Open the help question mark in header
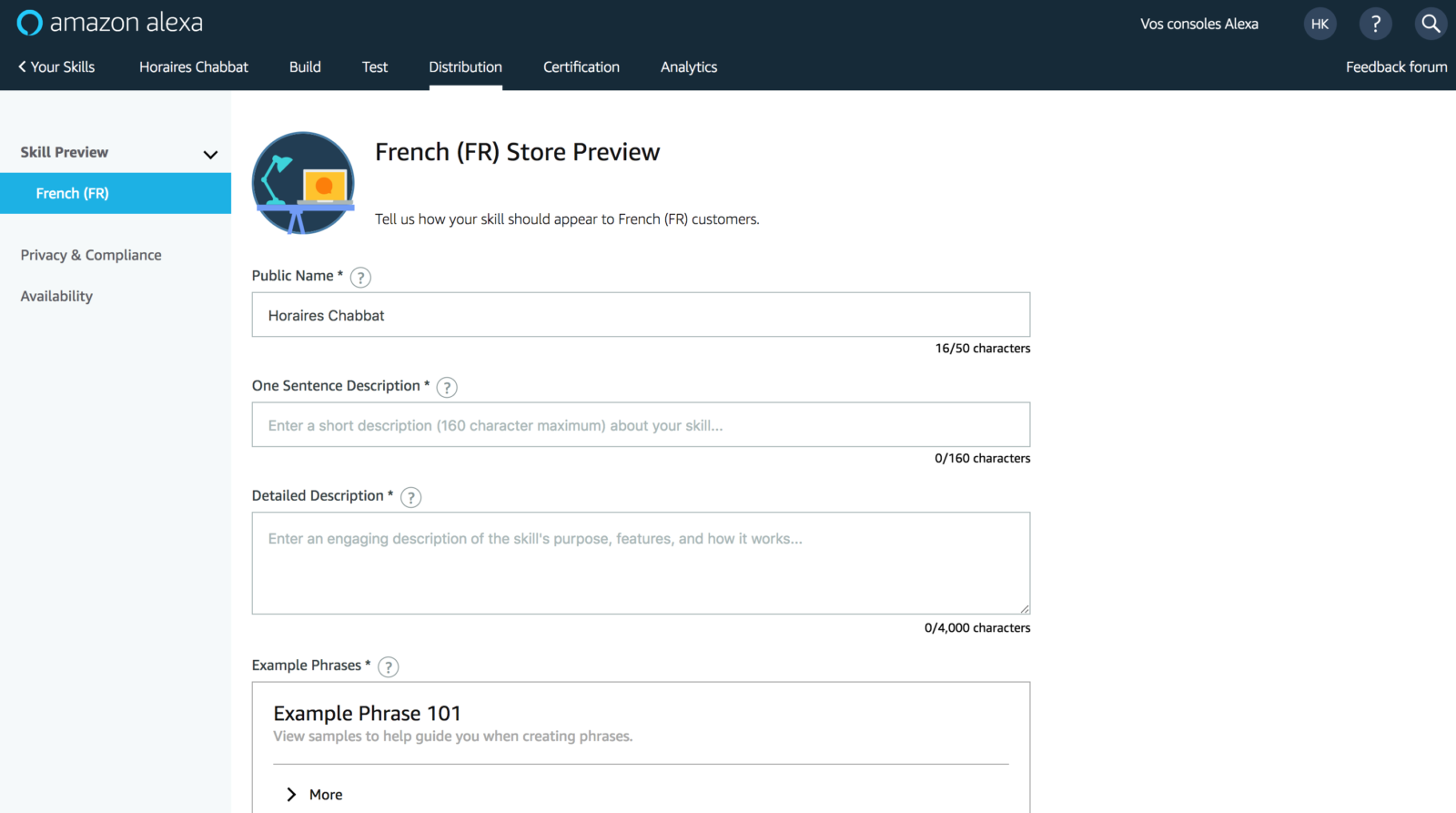 (x=1375, y=24)
